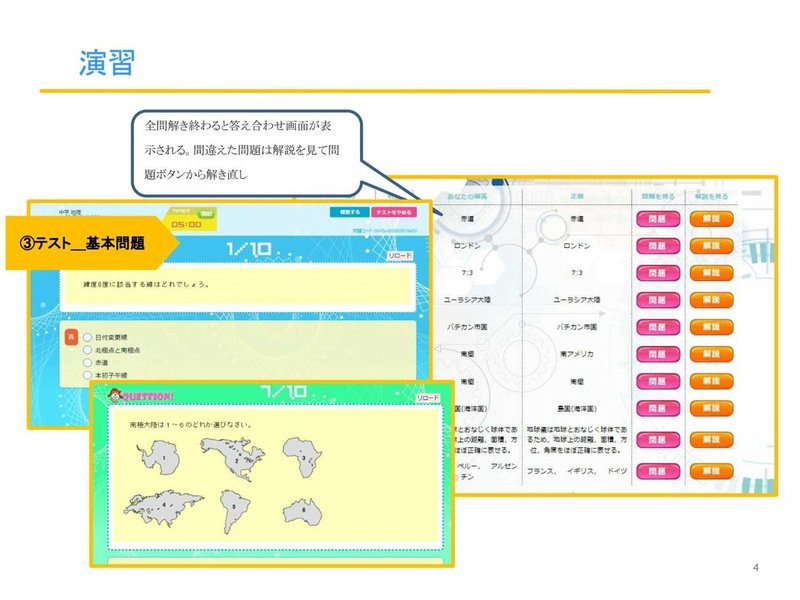Click the 南極大陸 question text in green window

click(190, 425)
